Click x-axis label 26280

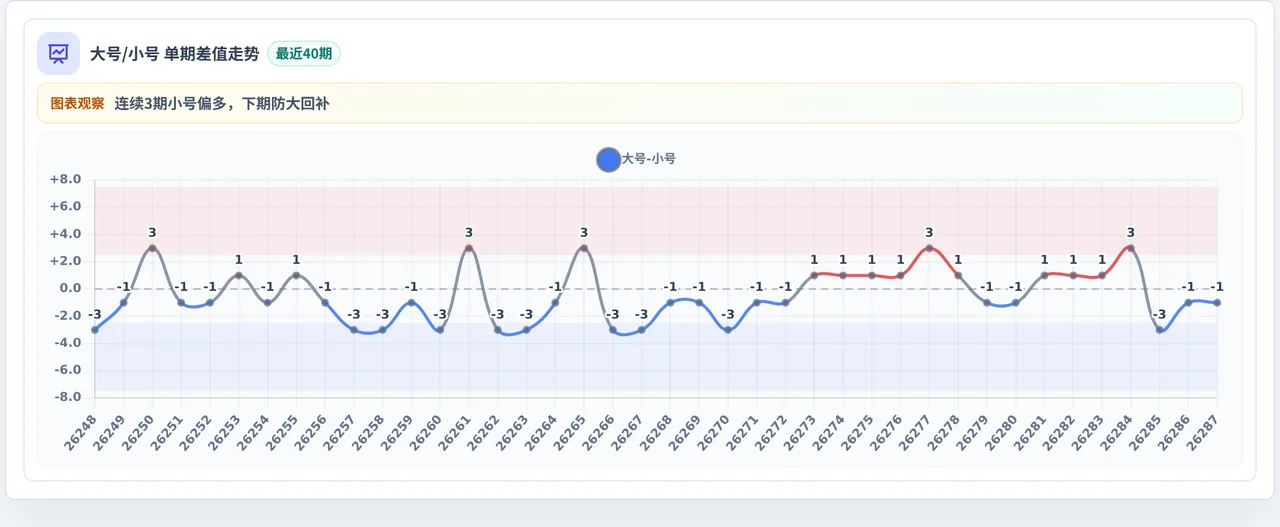[1003, 432]
